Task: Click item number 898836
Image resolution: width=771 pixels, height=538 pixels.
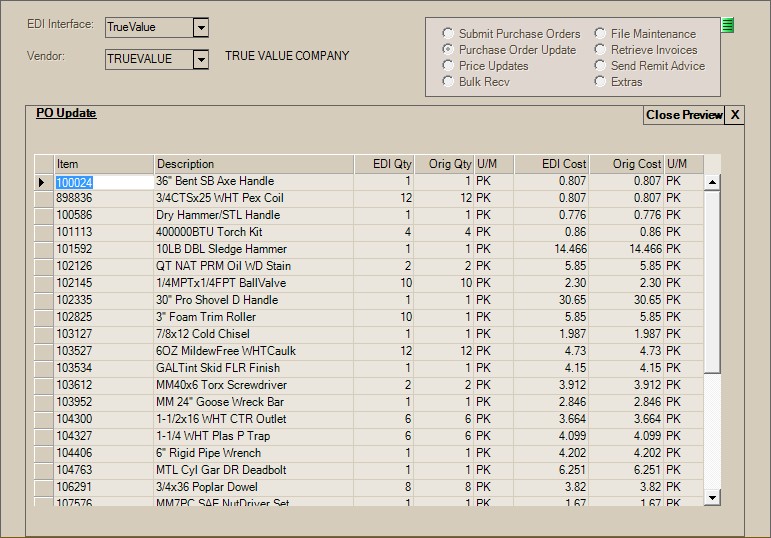Action: 74,198
